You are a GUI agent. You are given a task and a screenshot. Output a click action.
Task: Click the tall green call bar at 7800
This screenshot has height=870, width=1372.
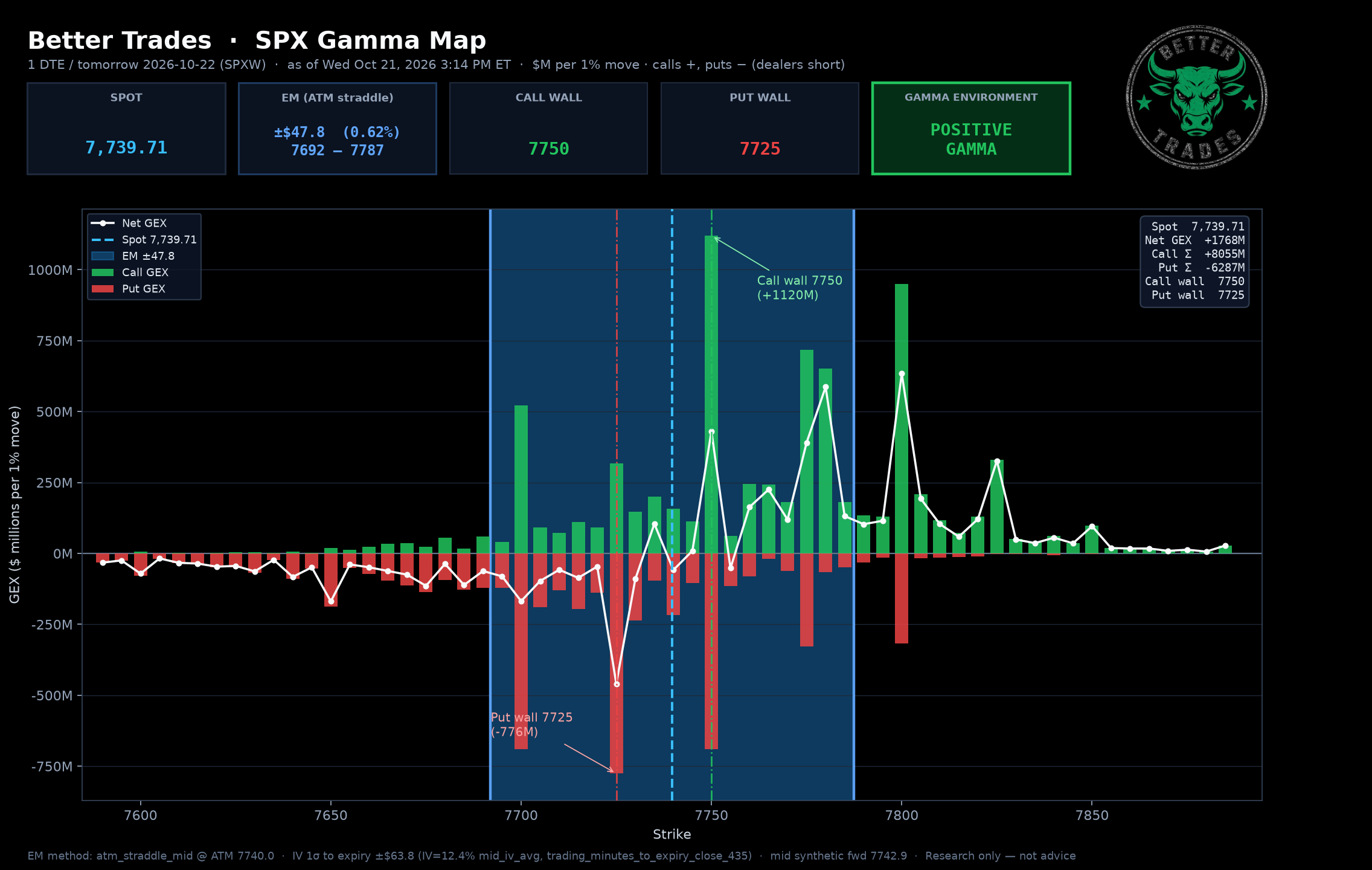tap(902, 419)
